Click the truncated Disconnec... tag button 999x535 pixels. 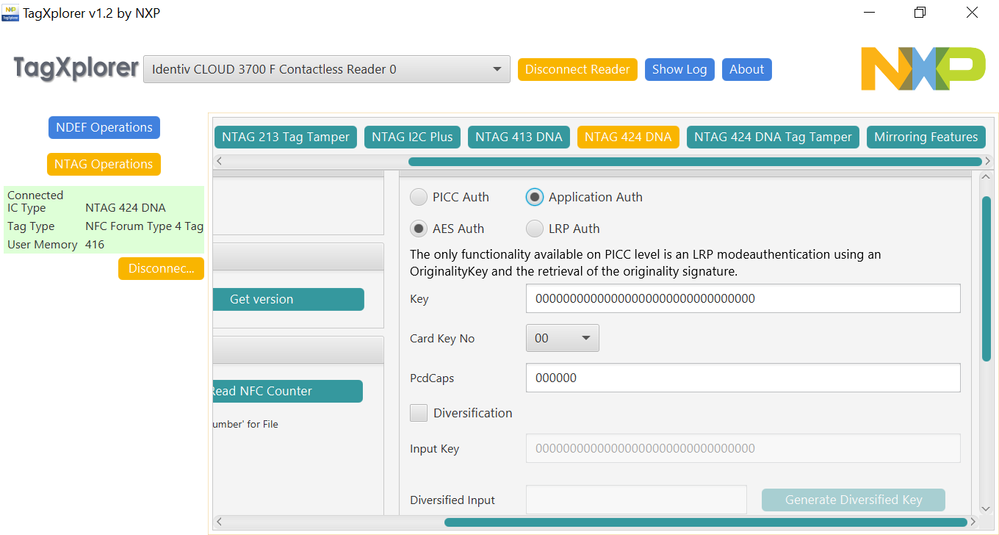161,269
